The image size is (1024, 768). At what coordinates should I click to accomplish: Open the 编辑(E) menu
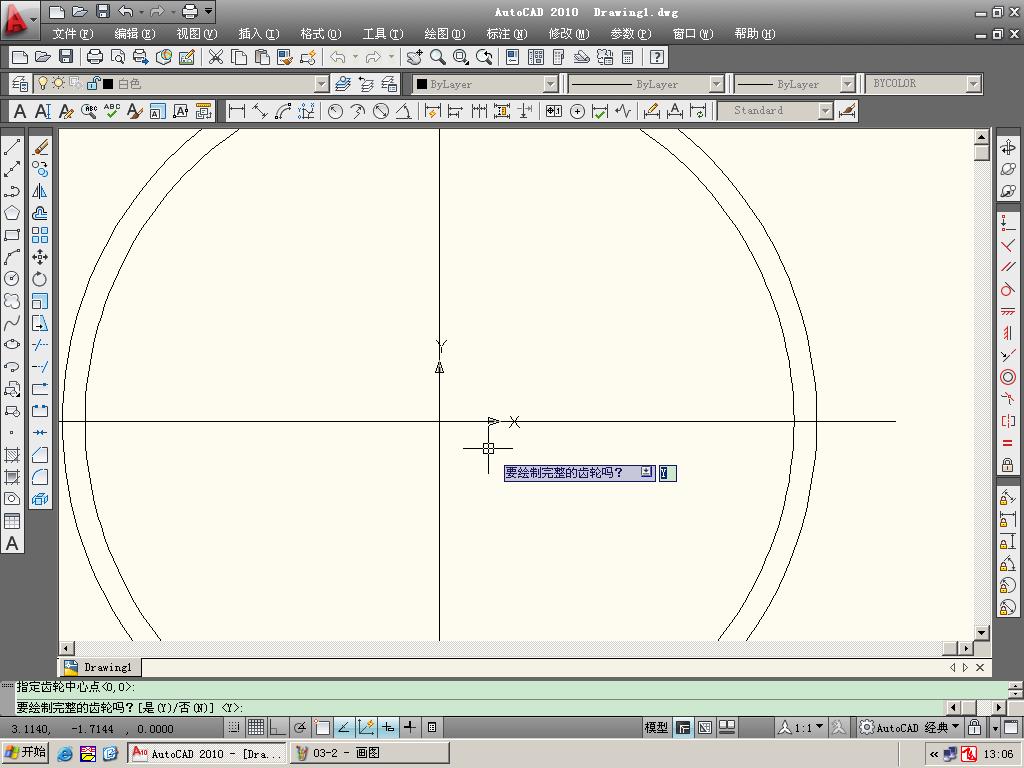[135, 34]
